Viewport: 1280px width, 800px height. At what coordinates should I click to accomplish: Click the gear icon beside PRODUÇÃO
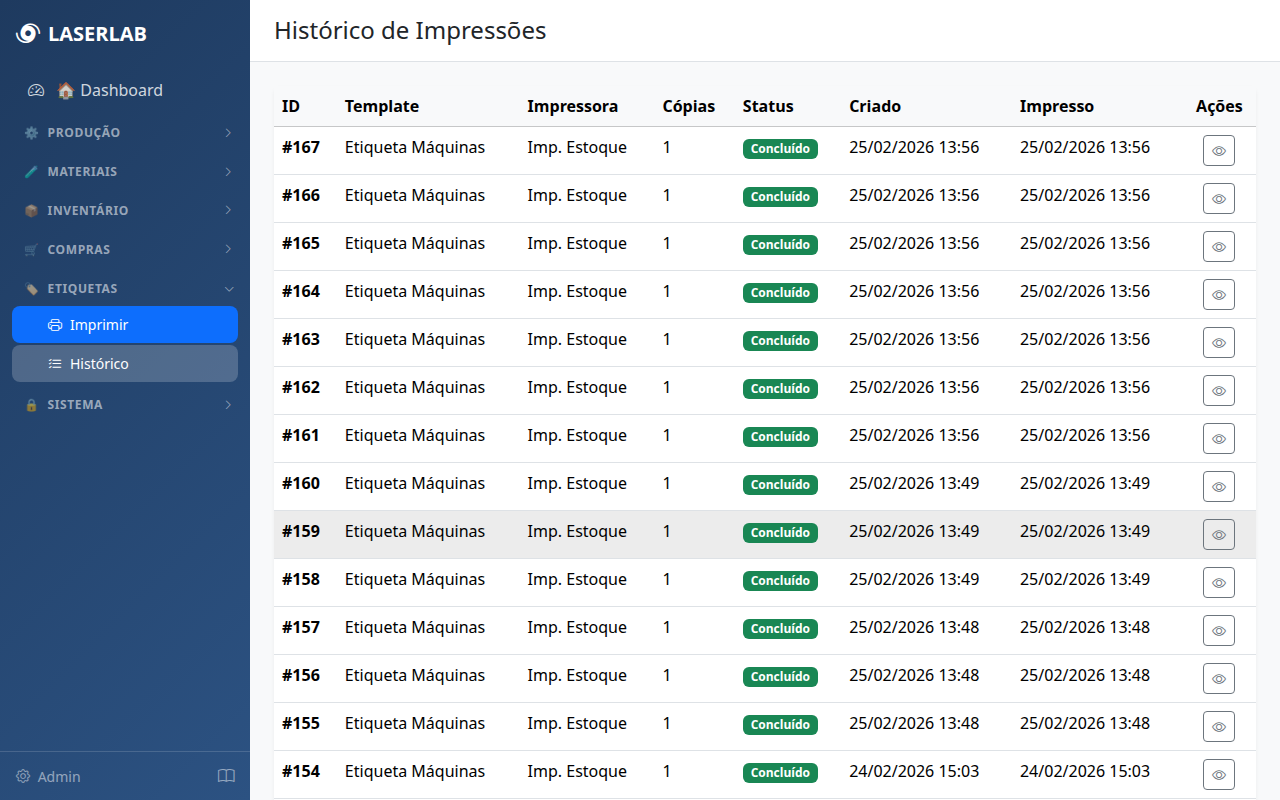pos(33,132)
